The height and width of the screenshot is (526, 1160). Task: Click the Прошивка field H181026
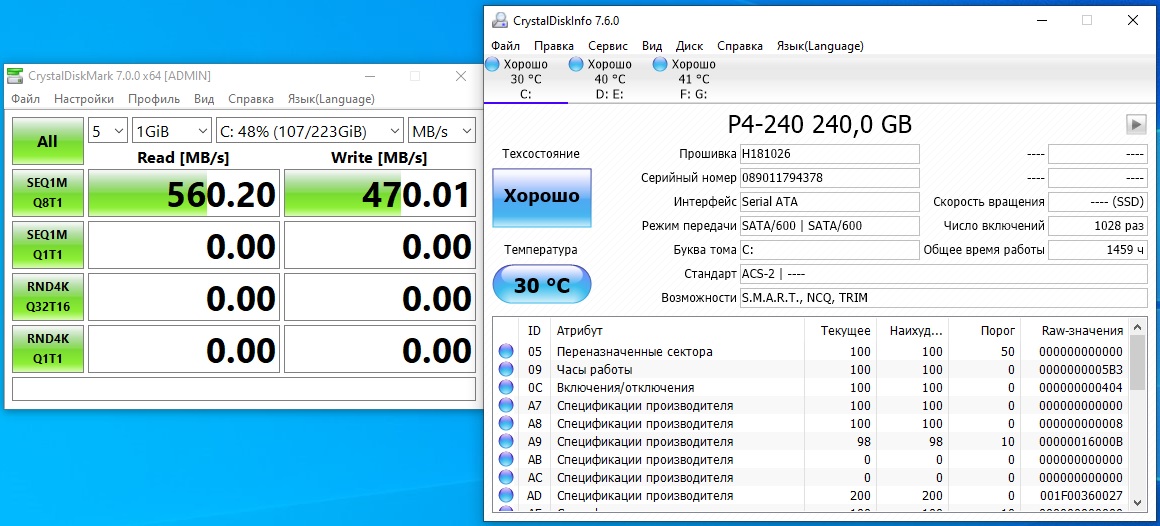coord(829,154)
